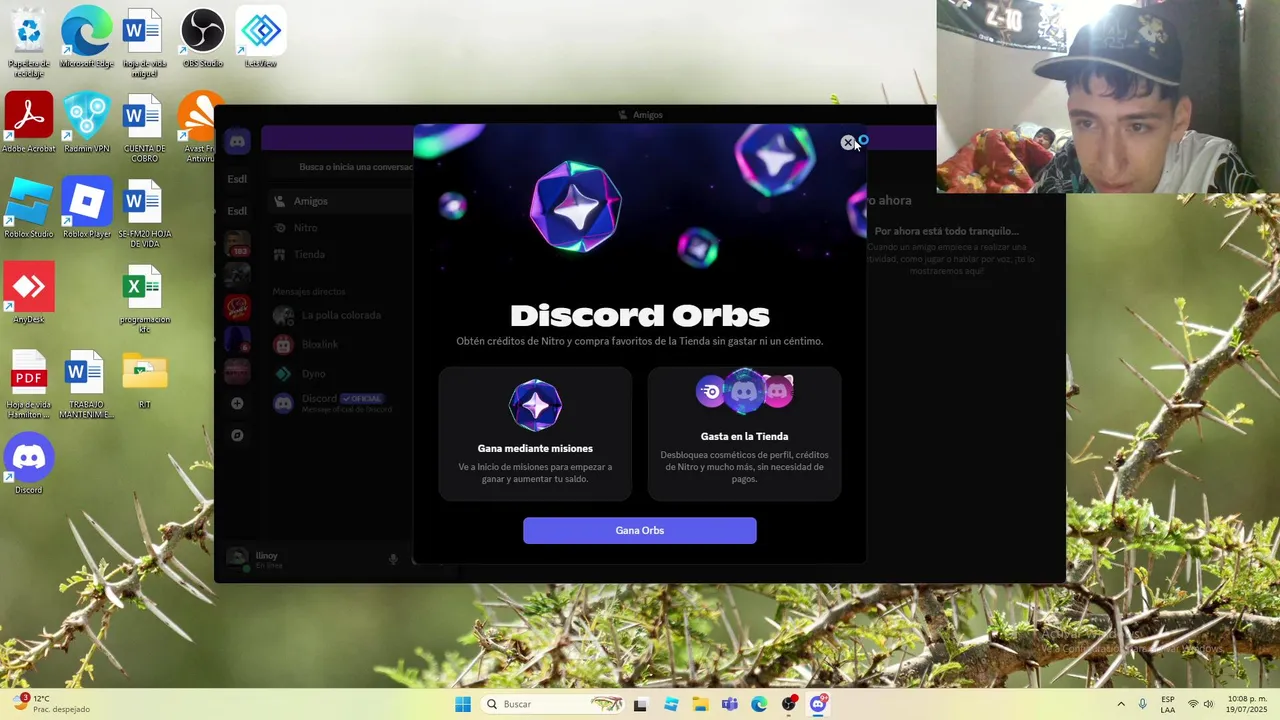This screenshot has height=720, width=1280.
Task: Open clock and date 10:08 p. m.
Action: pyautogui.click(x=1246, y=704)
